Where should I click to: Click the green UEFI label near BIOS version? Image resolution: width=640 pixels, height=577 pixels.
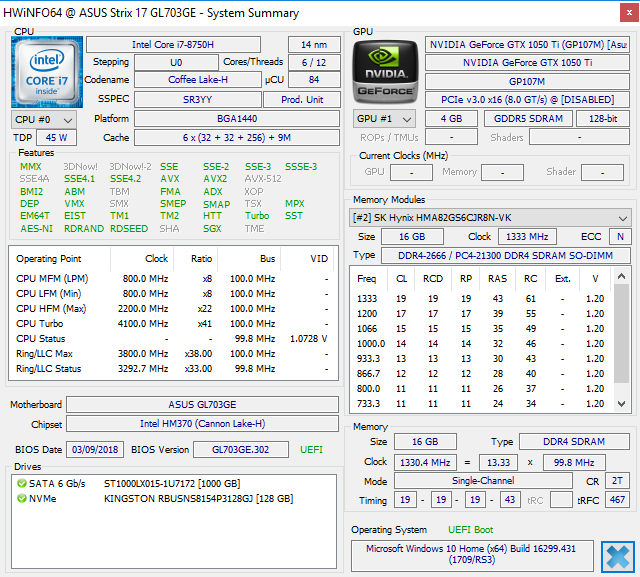click(x=311, y=449)
